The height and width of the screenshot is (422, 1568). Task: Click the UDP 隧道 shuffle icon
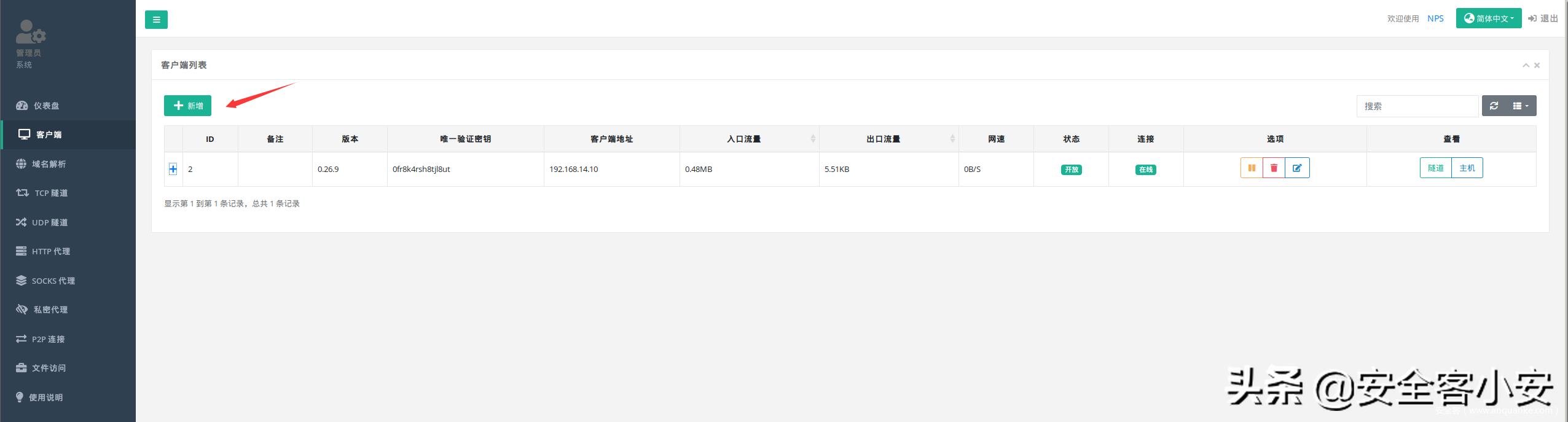coord(21,222)
